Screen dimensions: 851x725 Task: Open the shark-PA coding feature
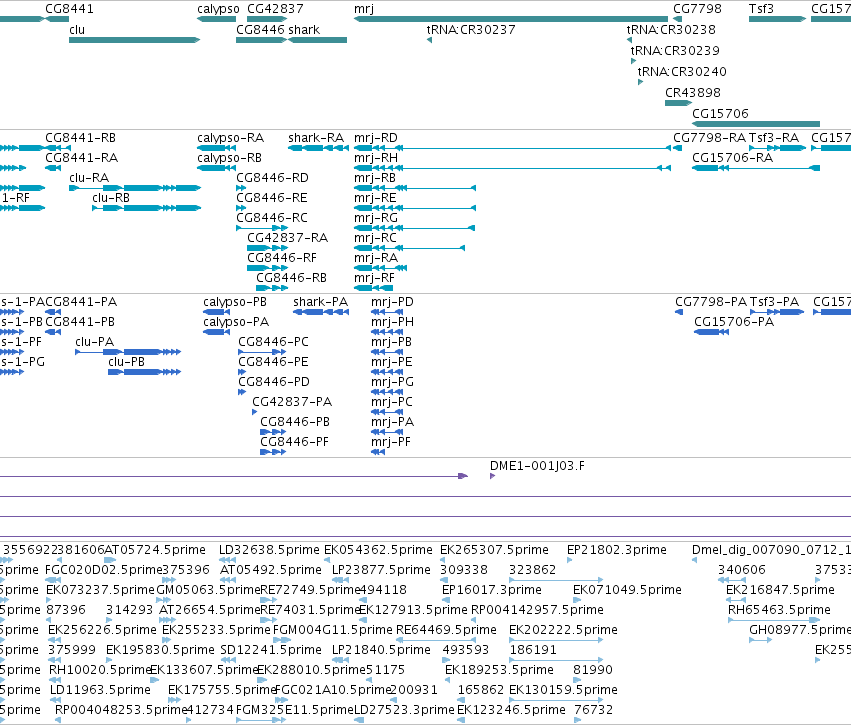[x=321, y=312]
